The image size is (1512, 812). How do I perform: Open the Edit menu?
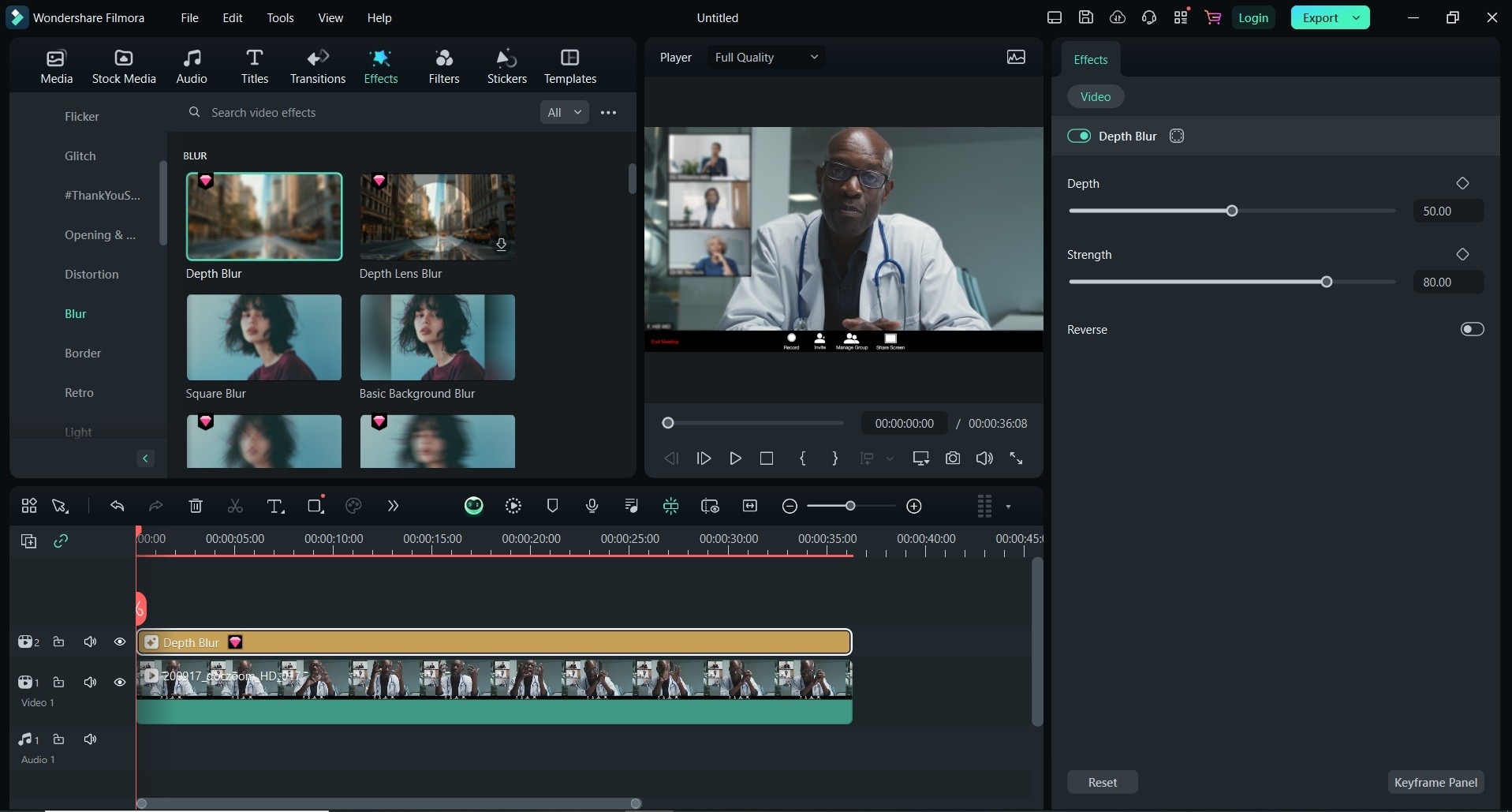tap(232, 17)
